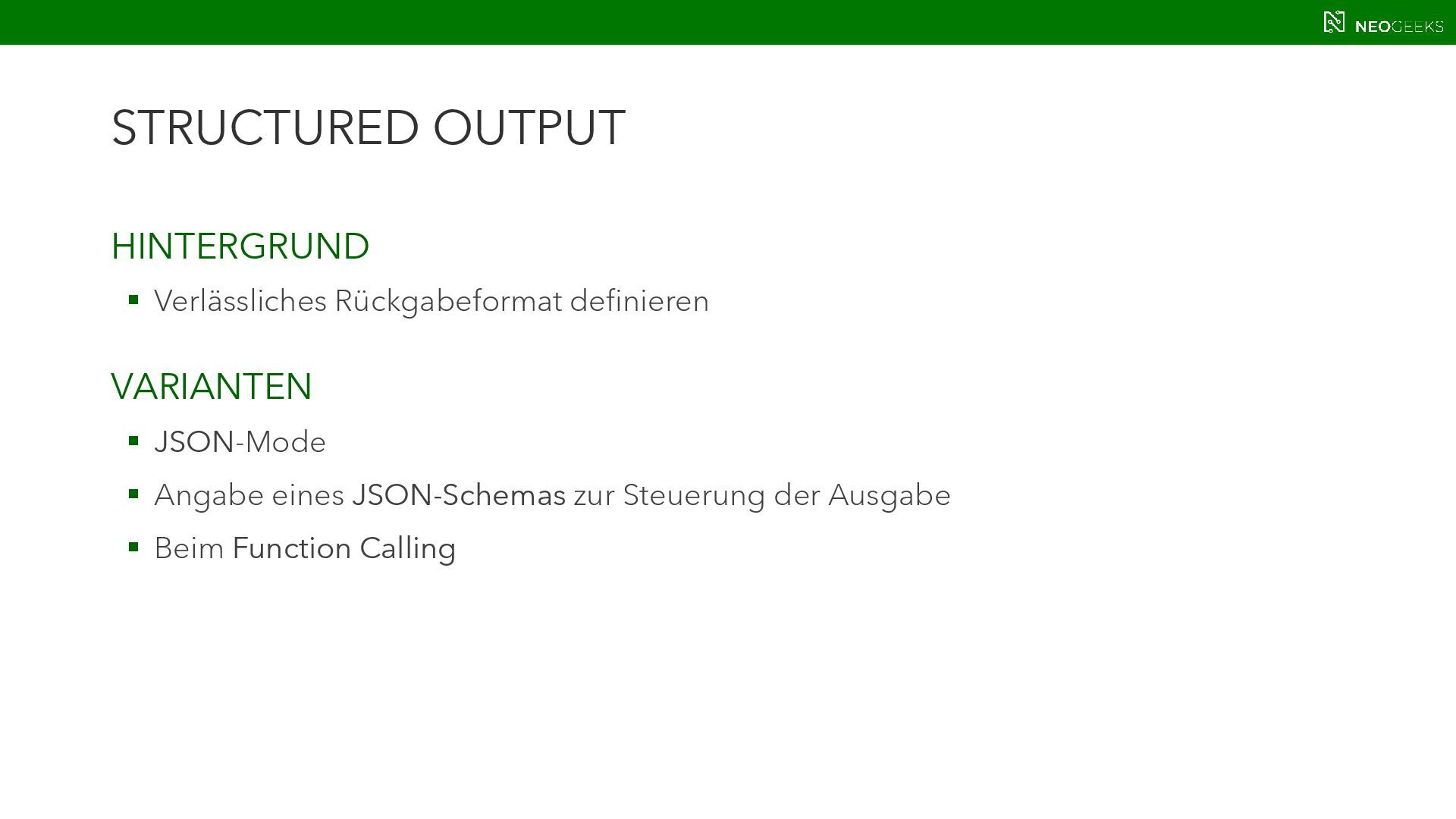Click the green header bar
This screenshot has width=1456, height=819.
coord(682,22)
